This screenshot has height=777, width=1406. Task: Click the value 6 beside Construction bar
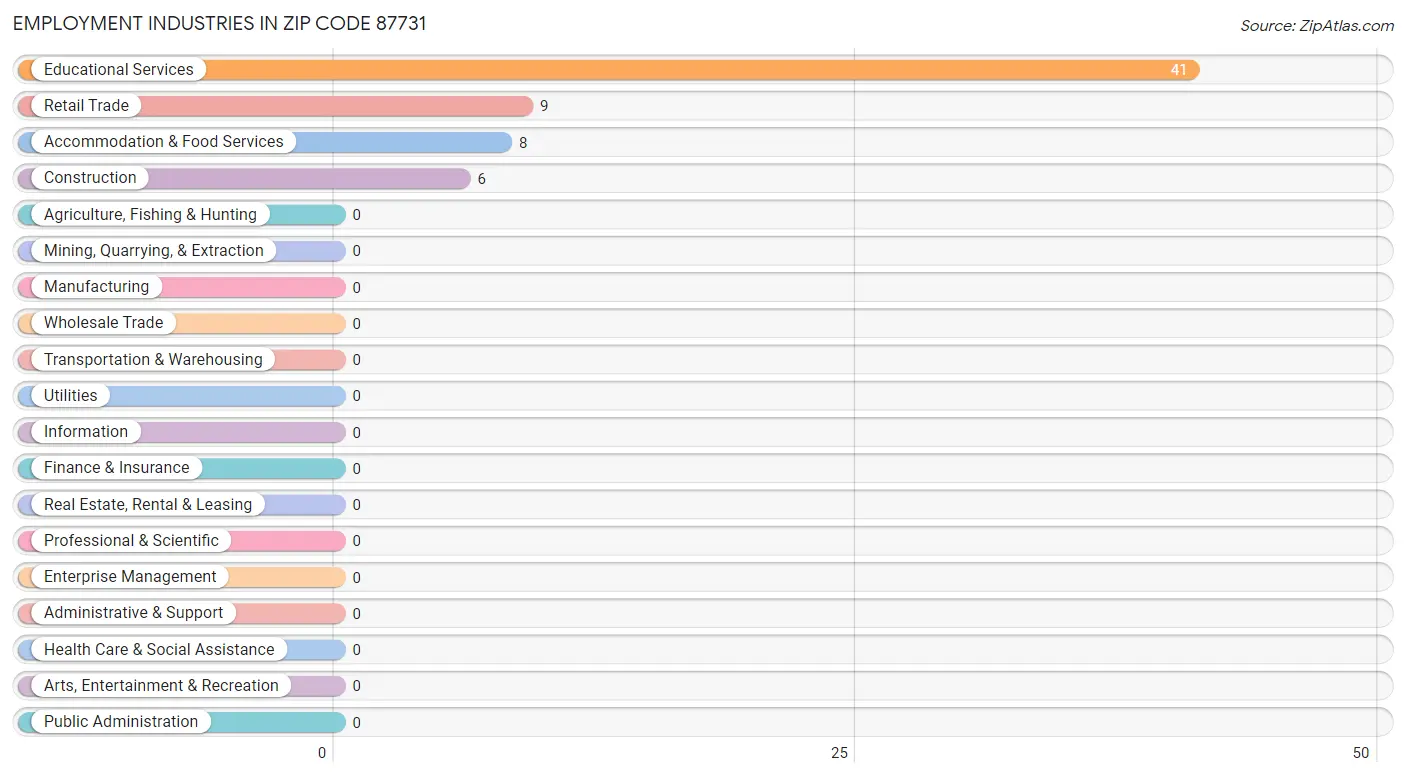point(481,178)
